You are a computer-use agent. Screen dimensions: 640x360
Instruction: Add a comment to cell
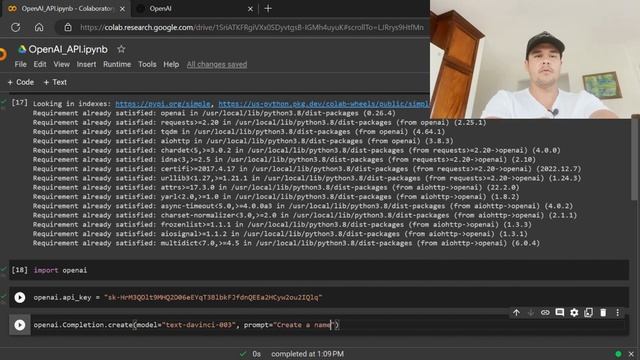(560, 313)
